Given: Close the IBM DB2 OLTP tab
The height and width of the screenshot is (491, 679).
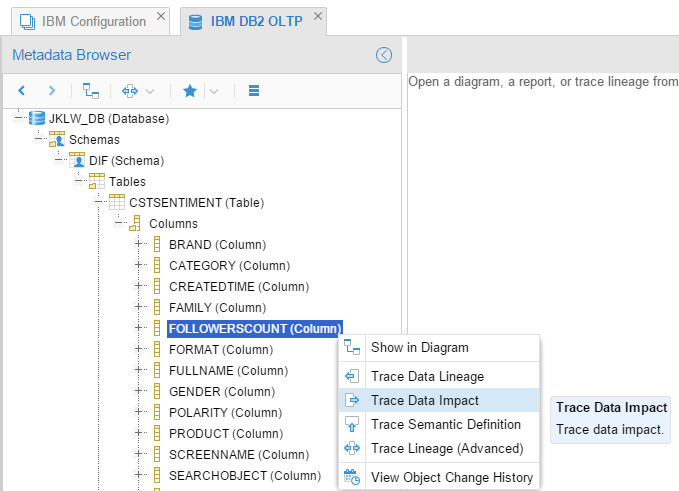Looking at the screenshot, I should (x=318, y=16).
